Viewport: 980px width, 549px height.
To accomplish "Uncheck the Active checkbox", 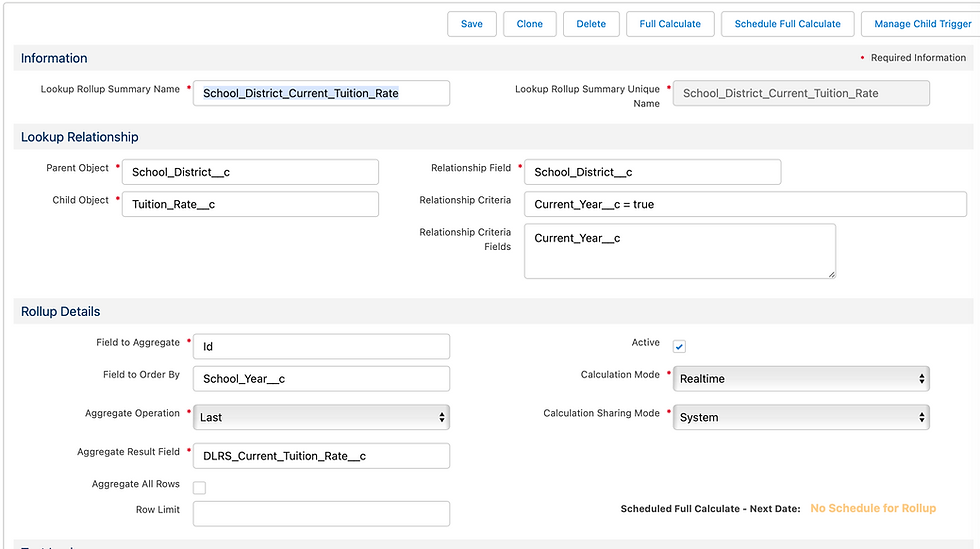I will tap(679, 346).
